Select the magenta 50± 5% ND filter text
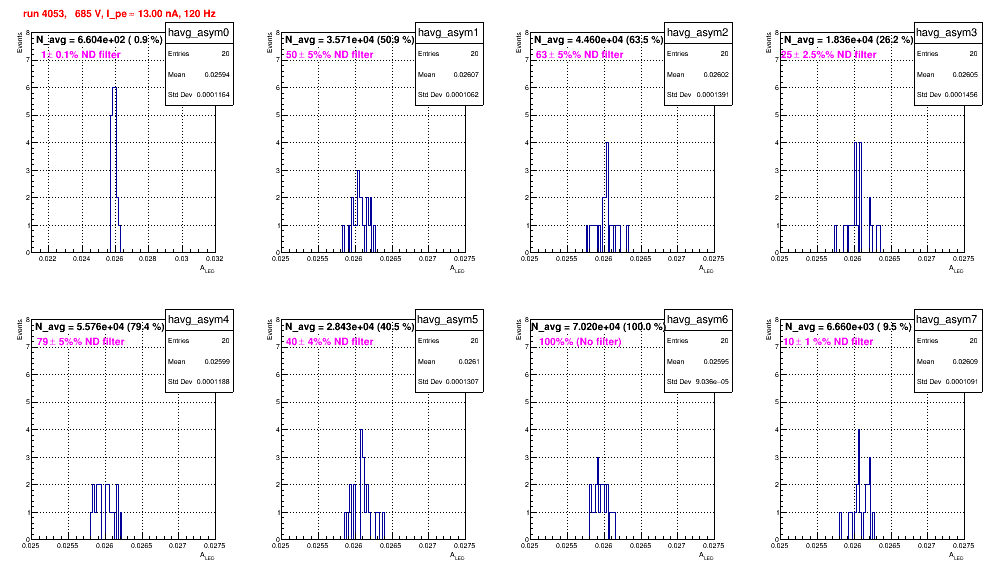The width and height of the screenshot is (998, 574). pyautogui.click(x=330, y=55)
